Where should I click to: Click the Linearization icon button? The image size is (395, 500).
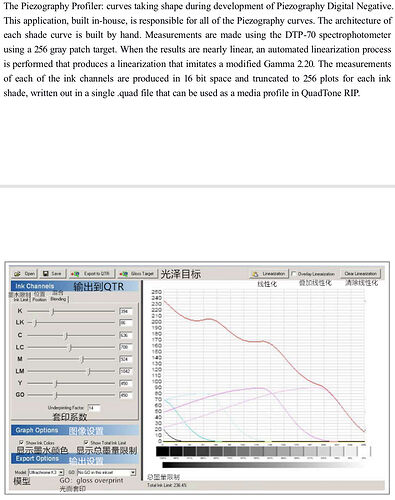(x=269, y=274)
